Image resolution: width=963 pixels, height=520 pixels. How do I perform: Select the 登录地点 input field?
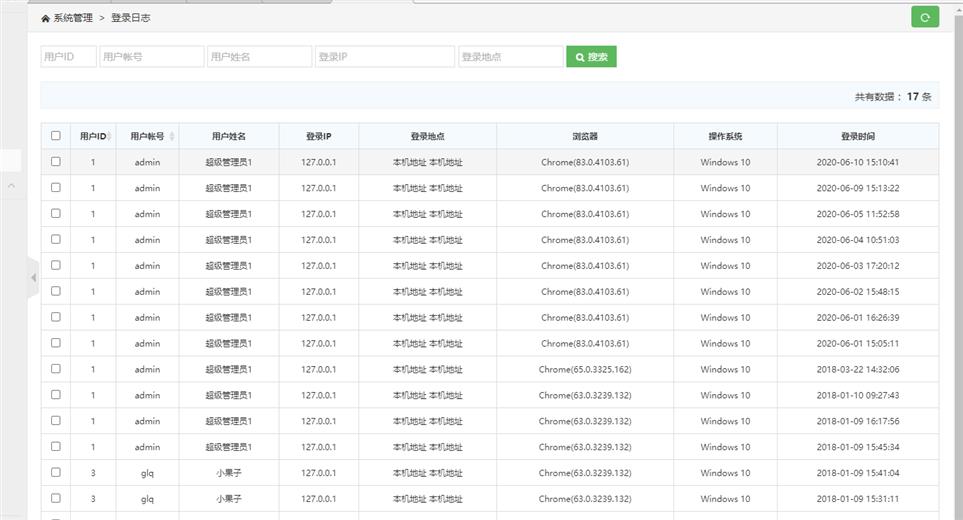click(x=510, y=57)
